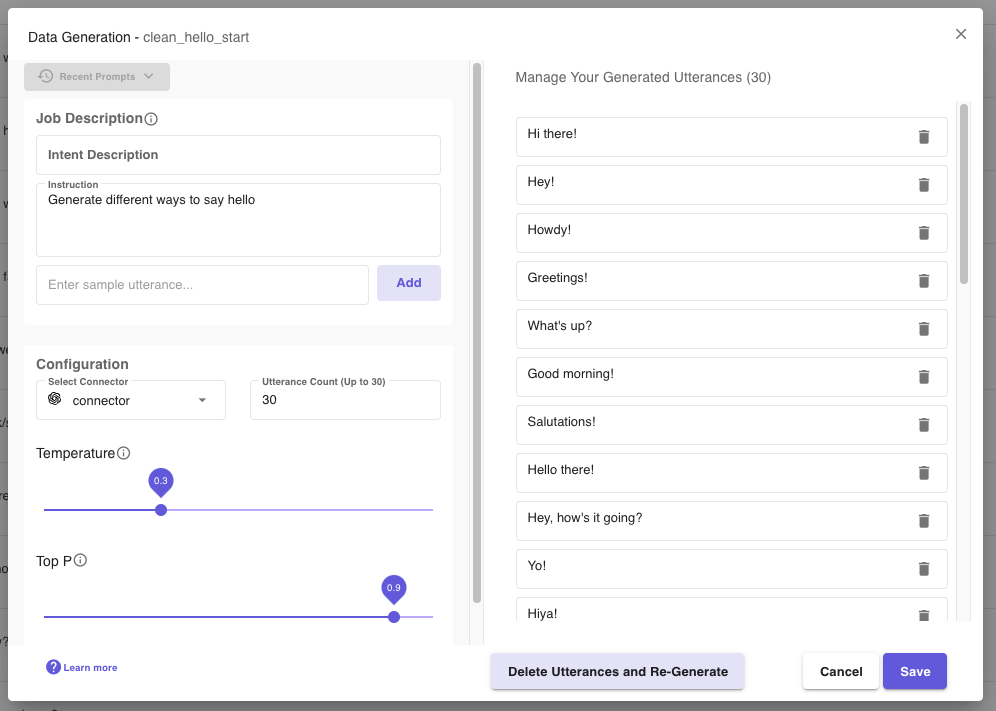
Task: Click the Top P slider handle
Action: click(394, 617)
